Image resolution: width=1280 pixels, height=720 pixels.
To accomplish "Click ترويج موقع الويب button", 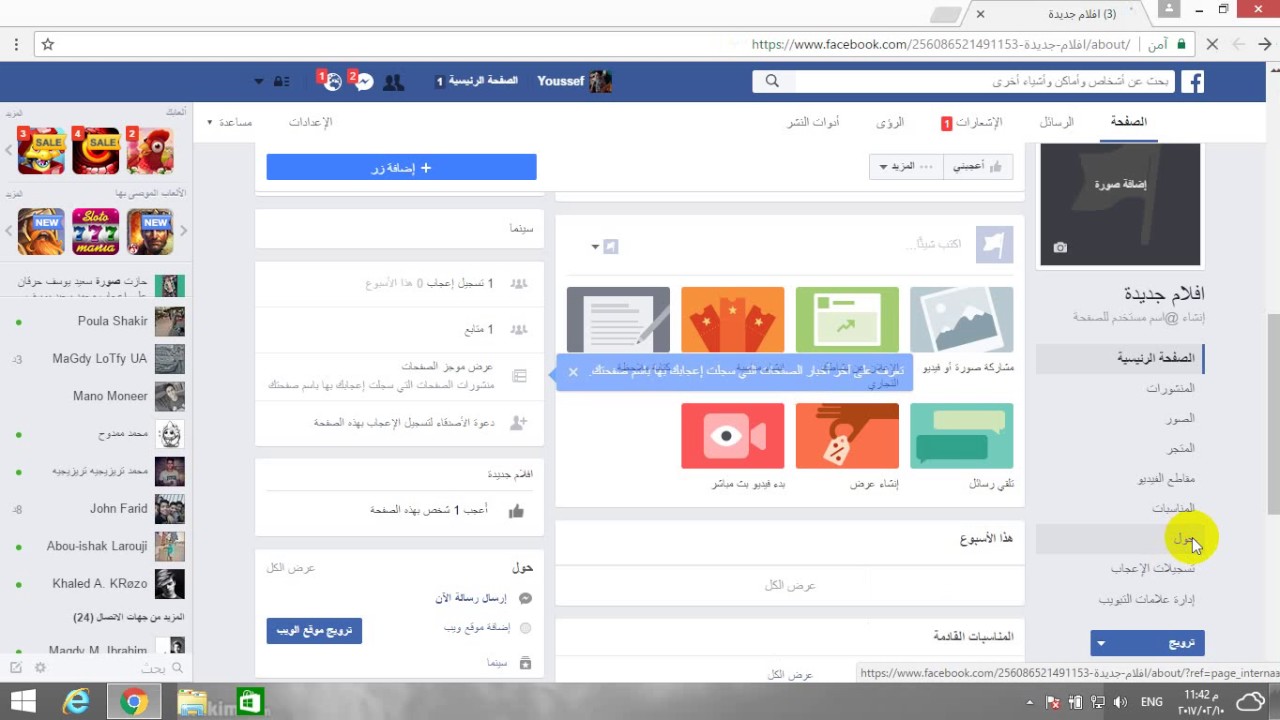I will [314, 631].
